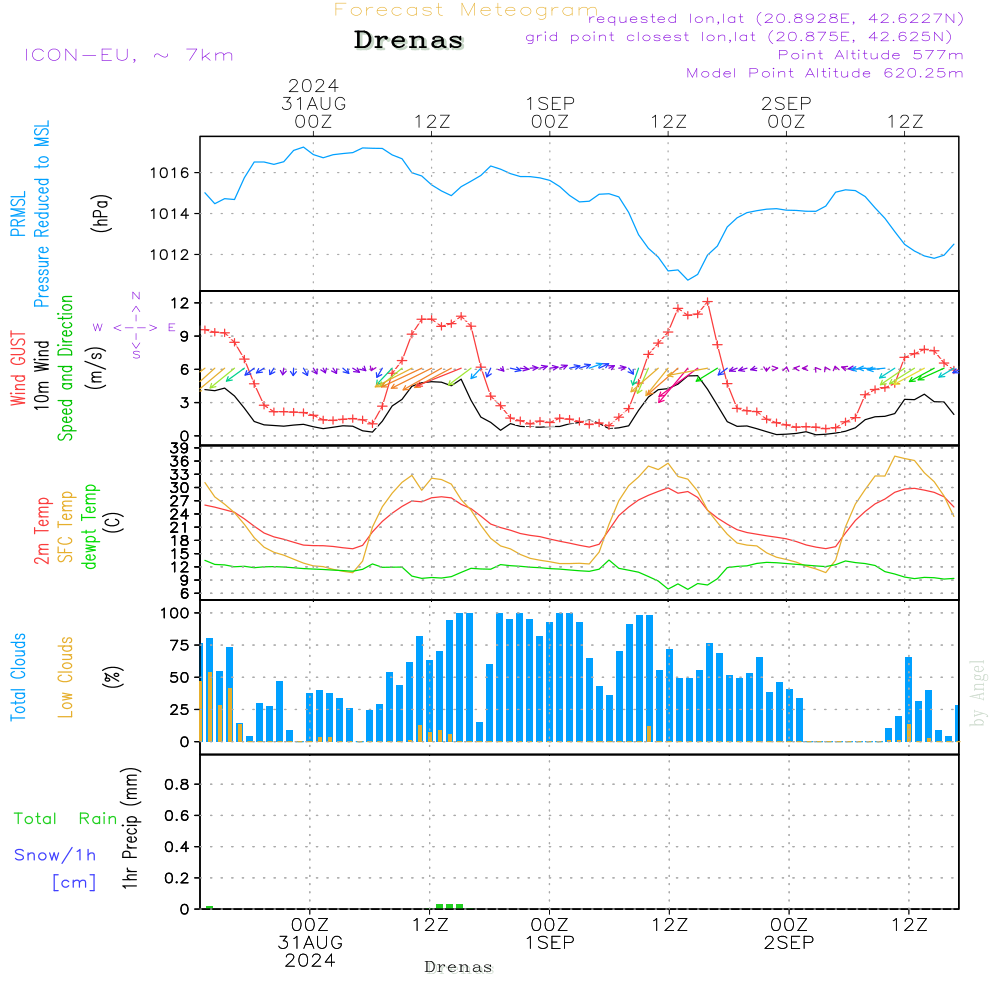Image resolution: width=1000 pixels, height=1000 pixels.
Task: Click the 1016 pressure tick label
Action: (169, 173)
